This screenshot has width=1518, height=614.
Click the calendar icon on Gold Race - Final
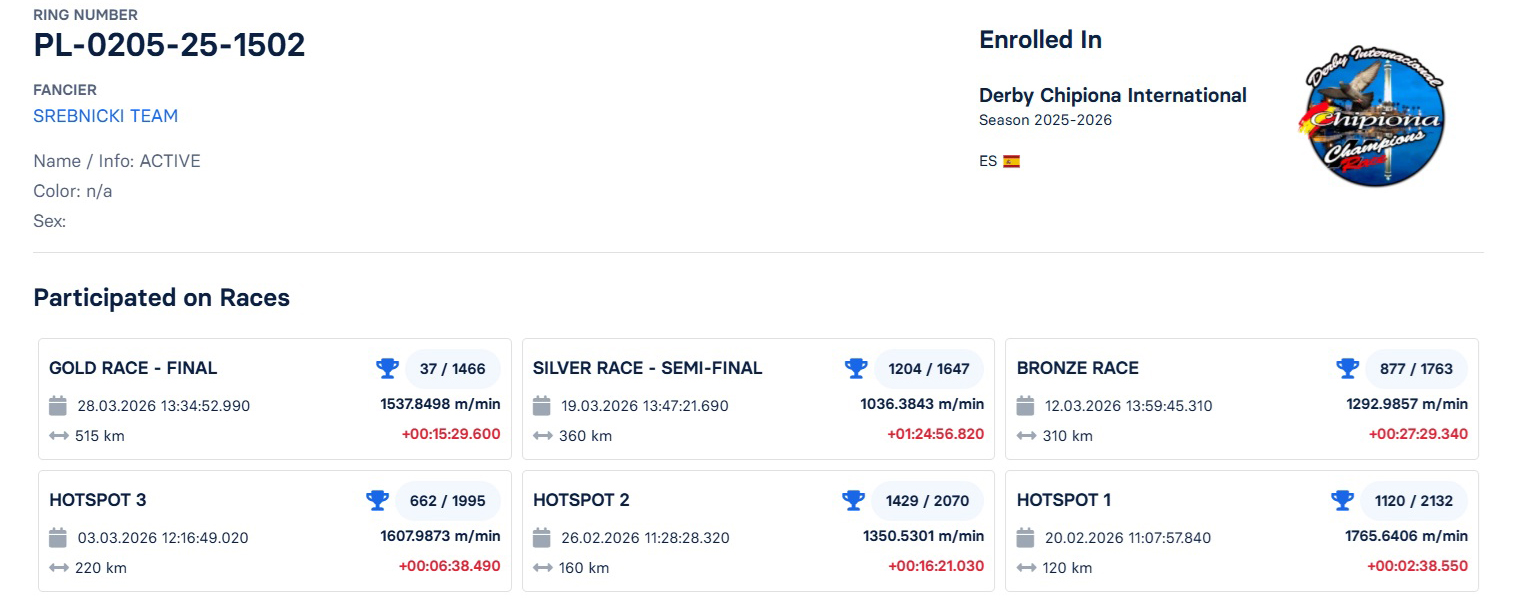click(x=58, y=405)
